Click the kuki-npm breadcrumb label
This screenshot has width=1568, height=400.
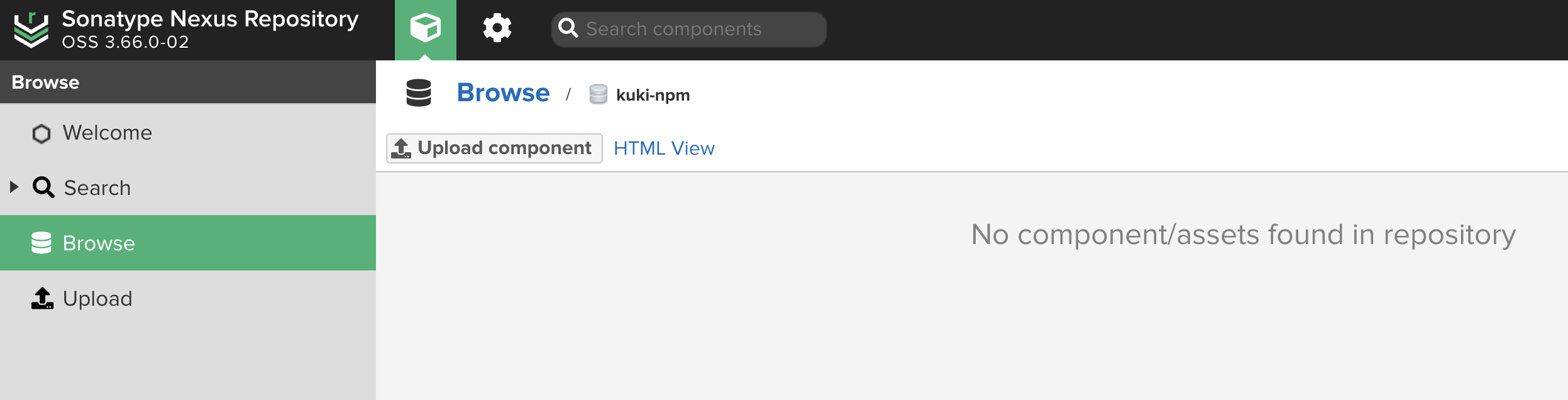(x=653, y=95)
